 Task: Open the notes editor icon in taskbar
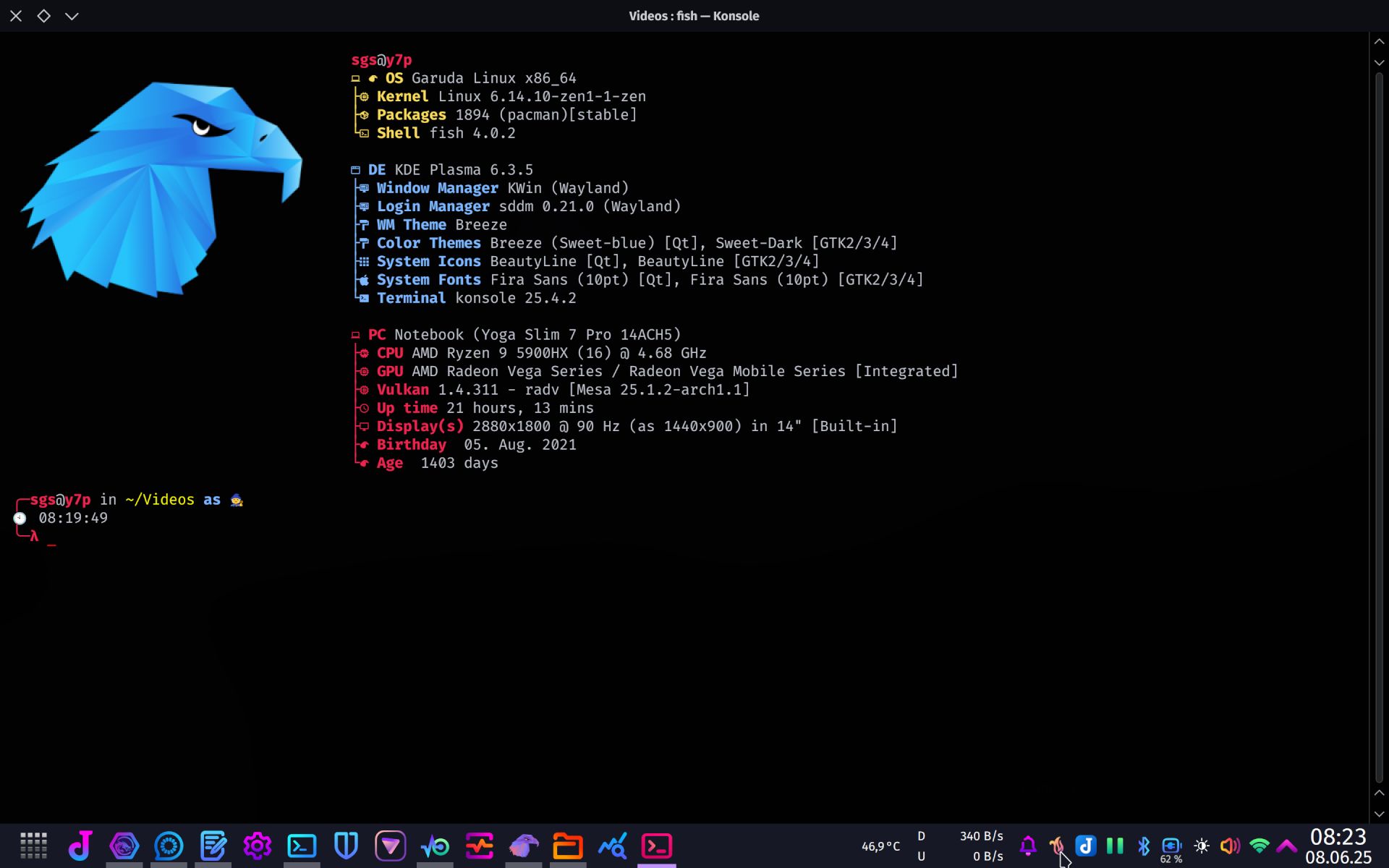pyautogui.click(x=213, y=846)
